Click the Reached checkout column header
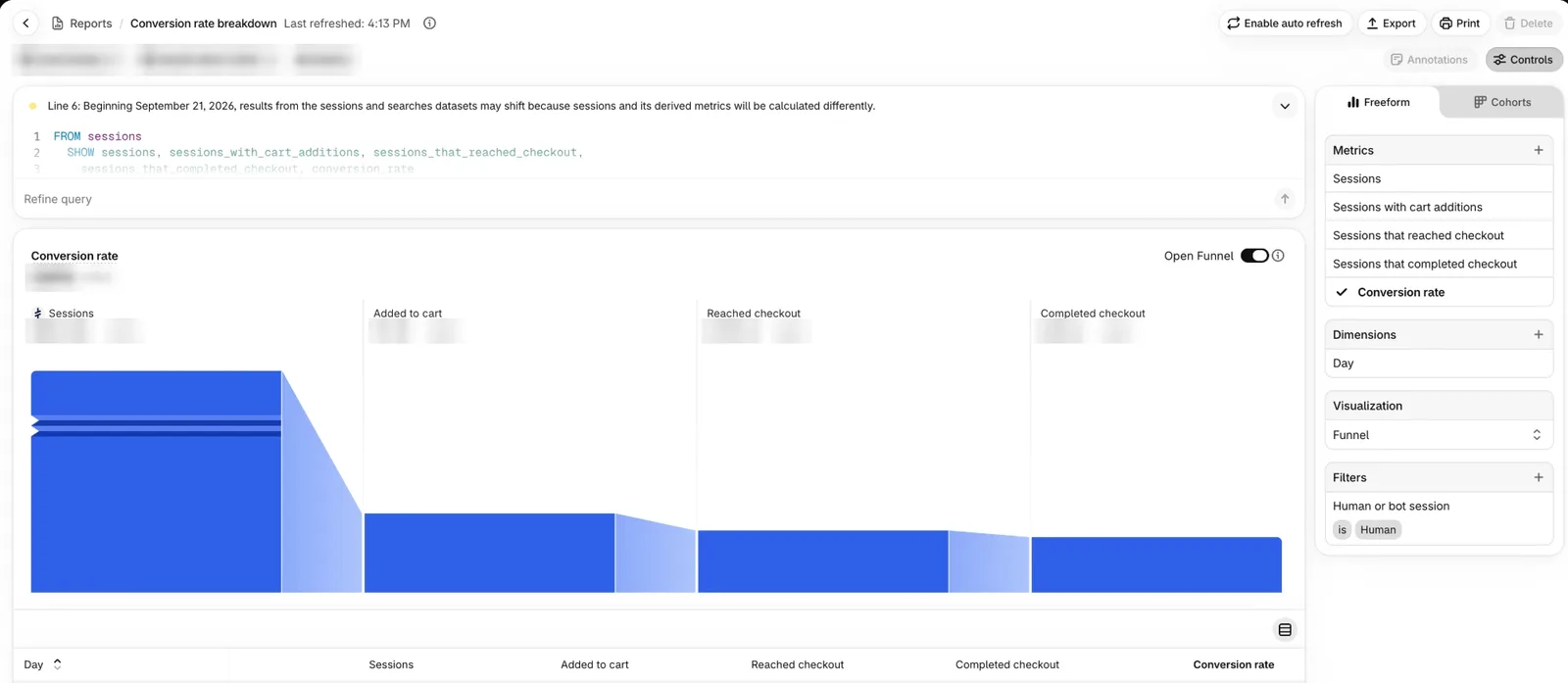 (x=797, y=664)
